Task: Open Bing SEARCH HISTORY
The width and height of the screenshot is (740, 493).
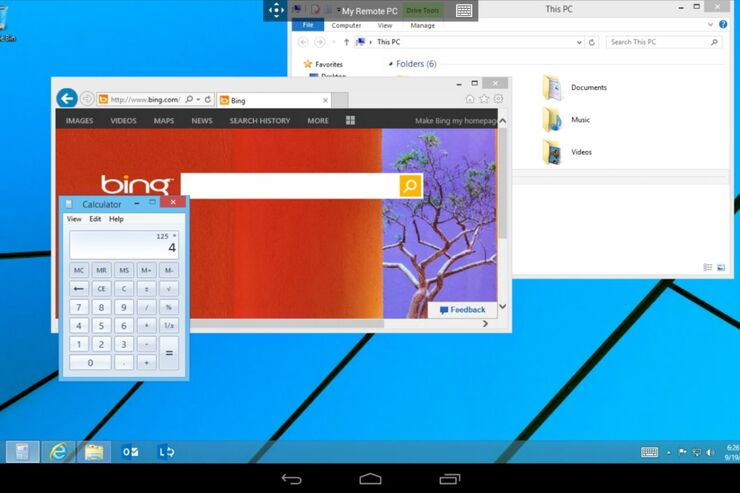Action: pos(260,121)
